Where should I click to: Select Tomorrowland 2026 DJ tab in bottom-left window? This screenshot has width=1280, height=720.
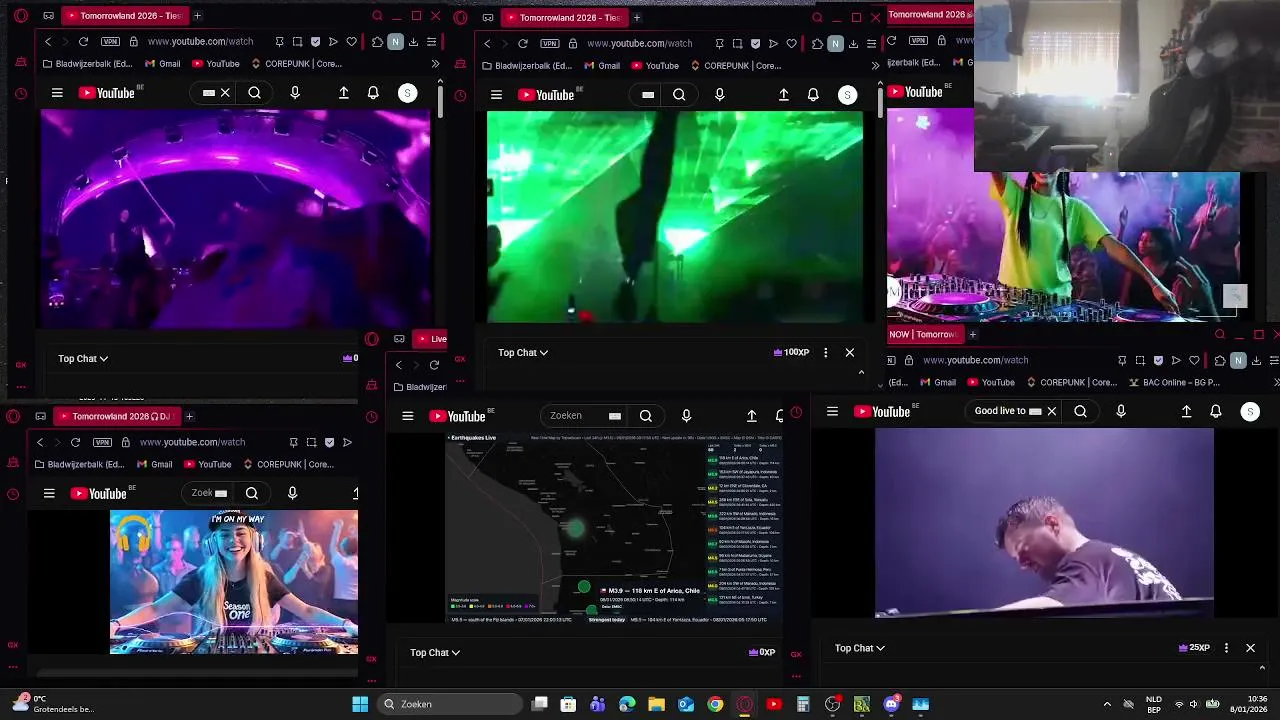(x=116, y=416)
